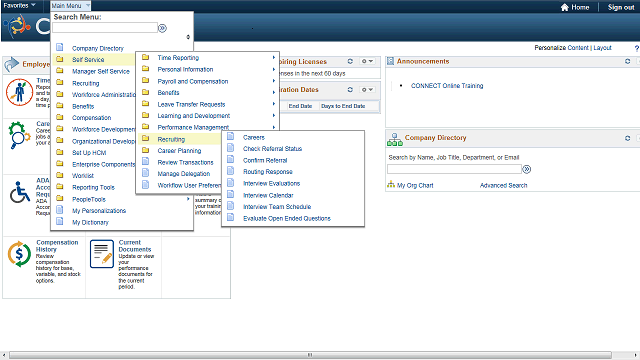
Task: Click the Time Reporting folder icon
Action: coord(145,57)
